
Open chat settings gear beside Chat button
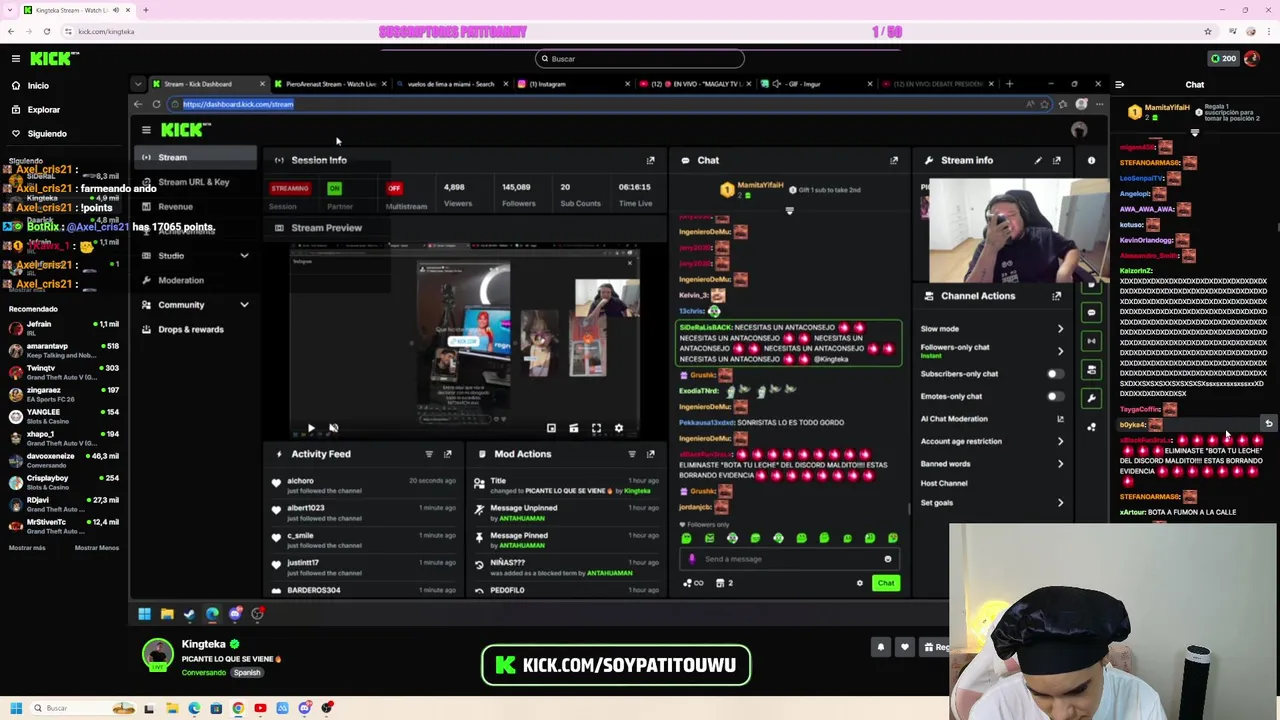859,583
